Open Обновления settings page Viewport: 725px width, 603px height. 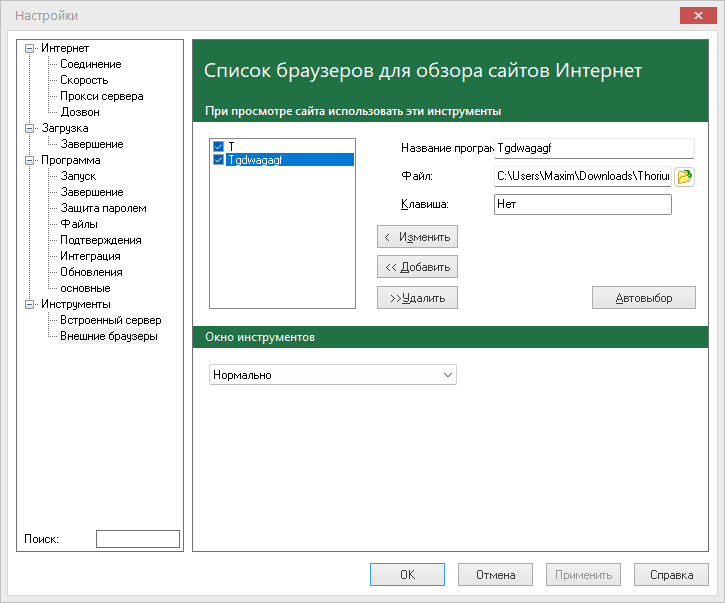(x=91, y=272)
